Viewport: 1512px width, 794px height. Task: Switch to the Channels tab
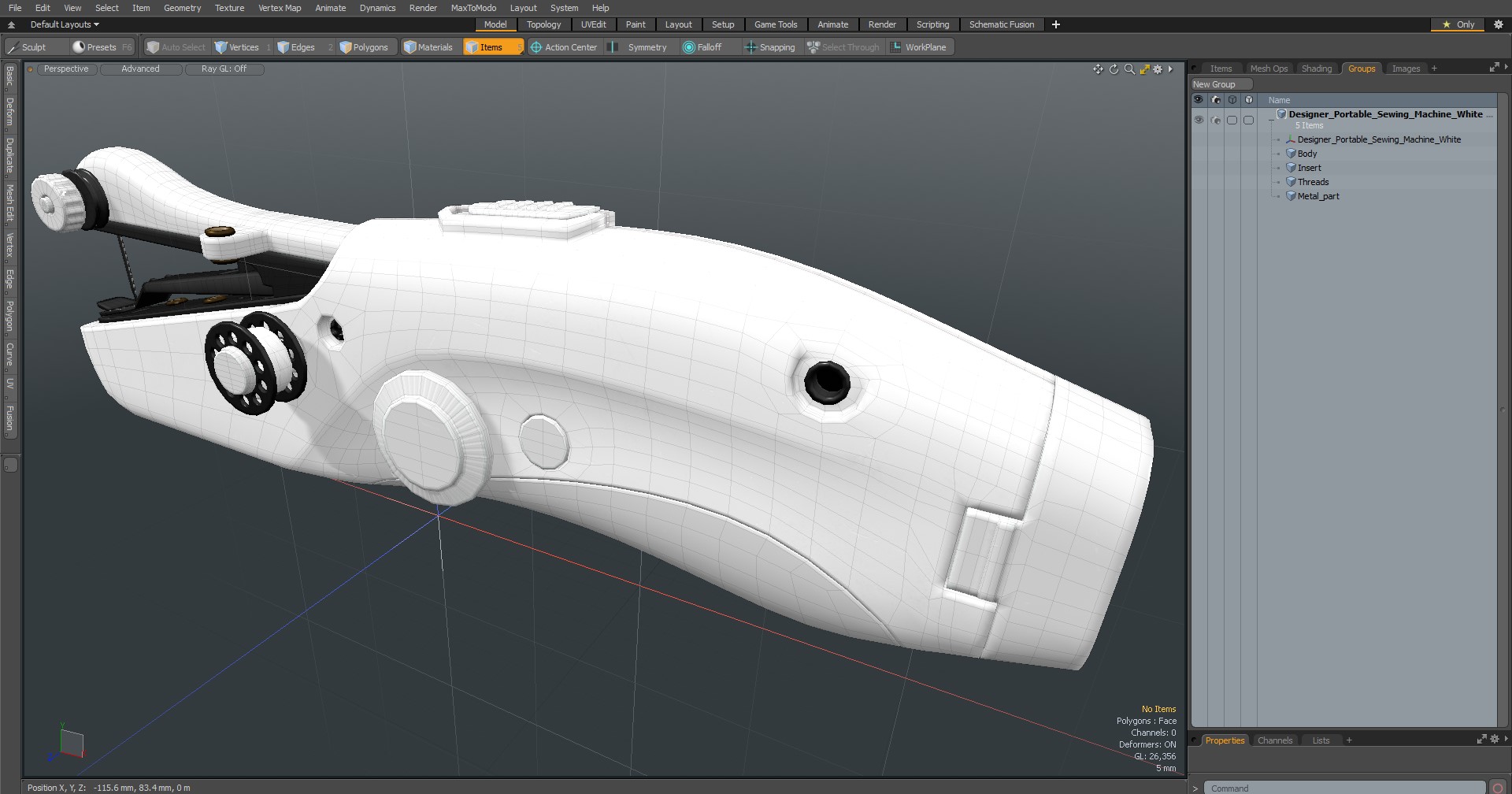(x=1274, y=740)
